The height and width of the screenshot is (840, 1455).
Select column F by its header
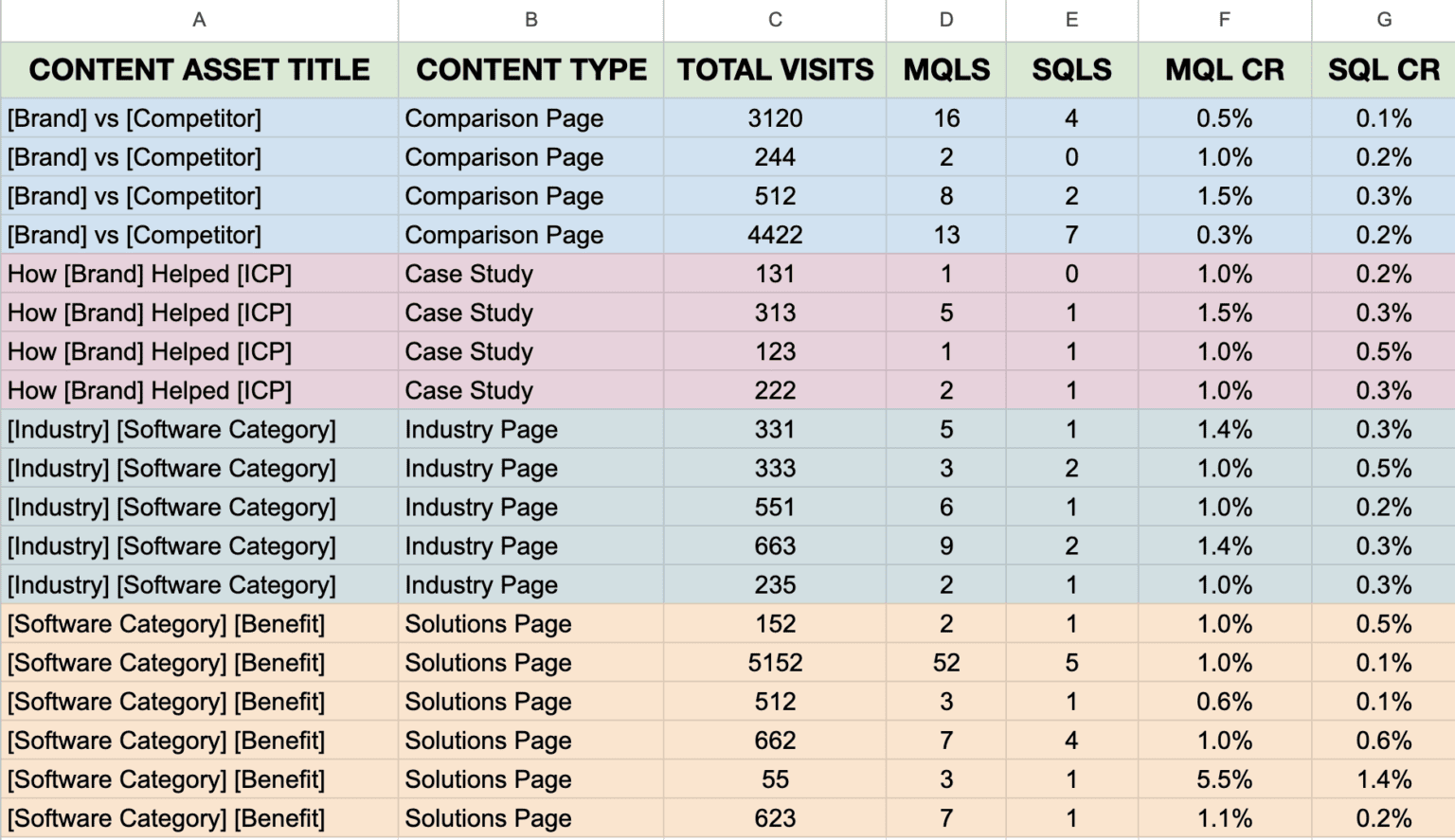pyautogui.click(x=1225, y=20)
